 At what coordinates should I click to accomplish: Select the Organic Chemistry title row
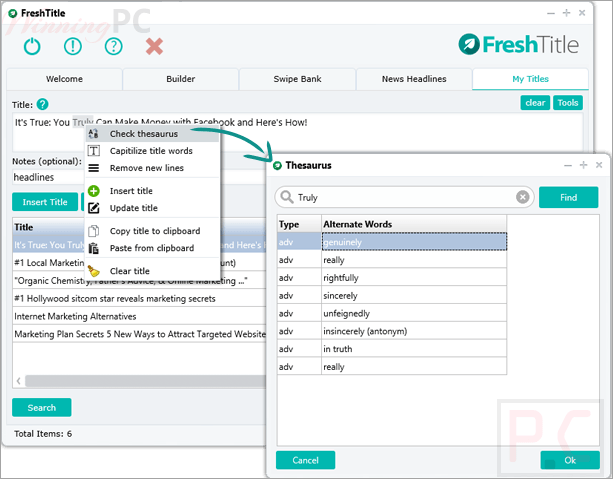(x=139, y=280)
